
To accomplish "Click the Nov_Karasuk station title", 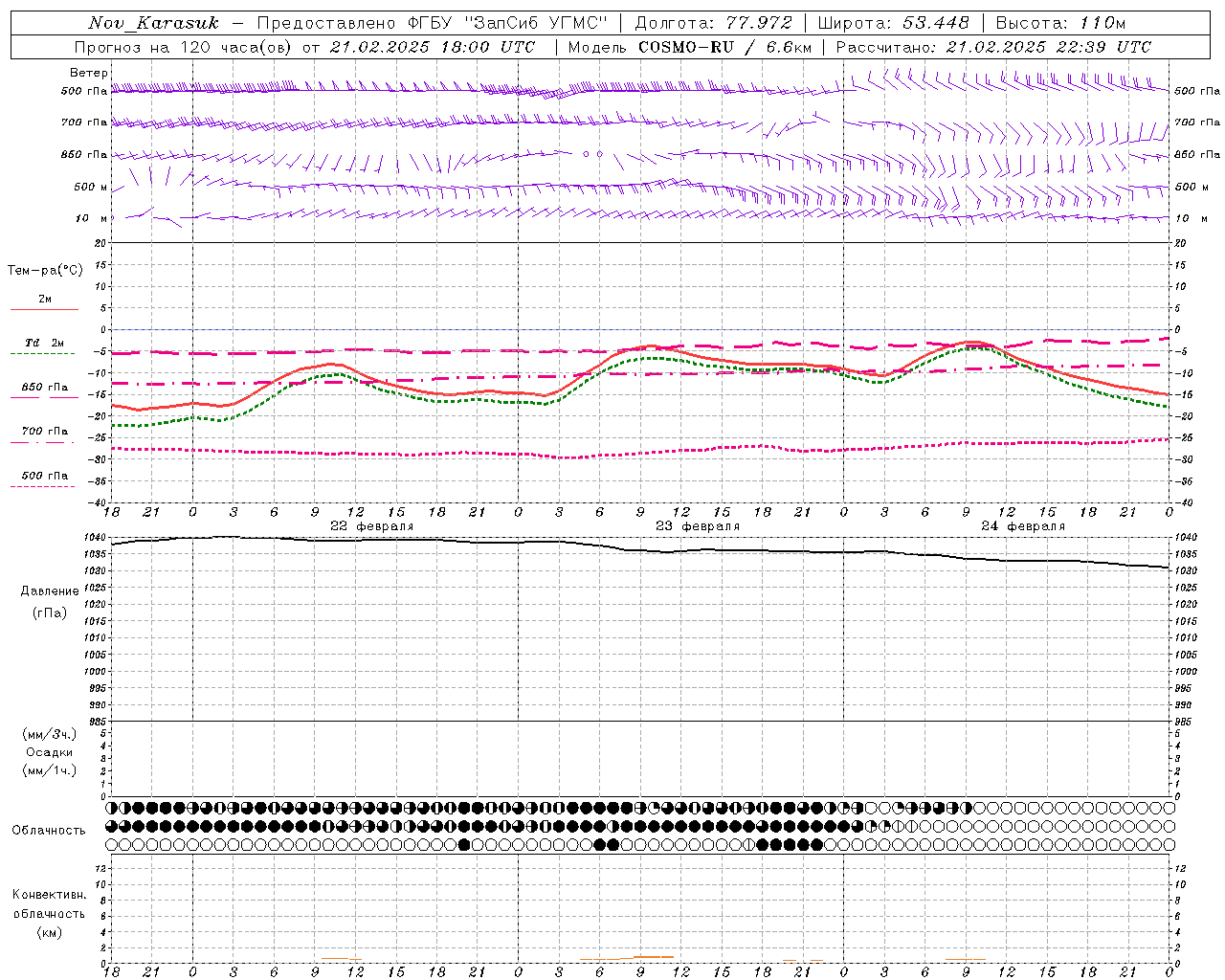I will pos(153,23).
